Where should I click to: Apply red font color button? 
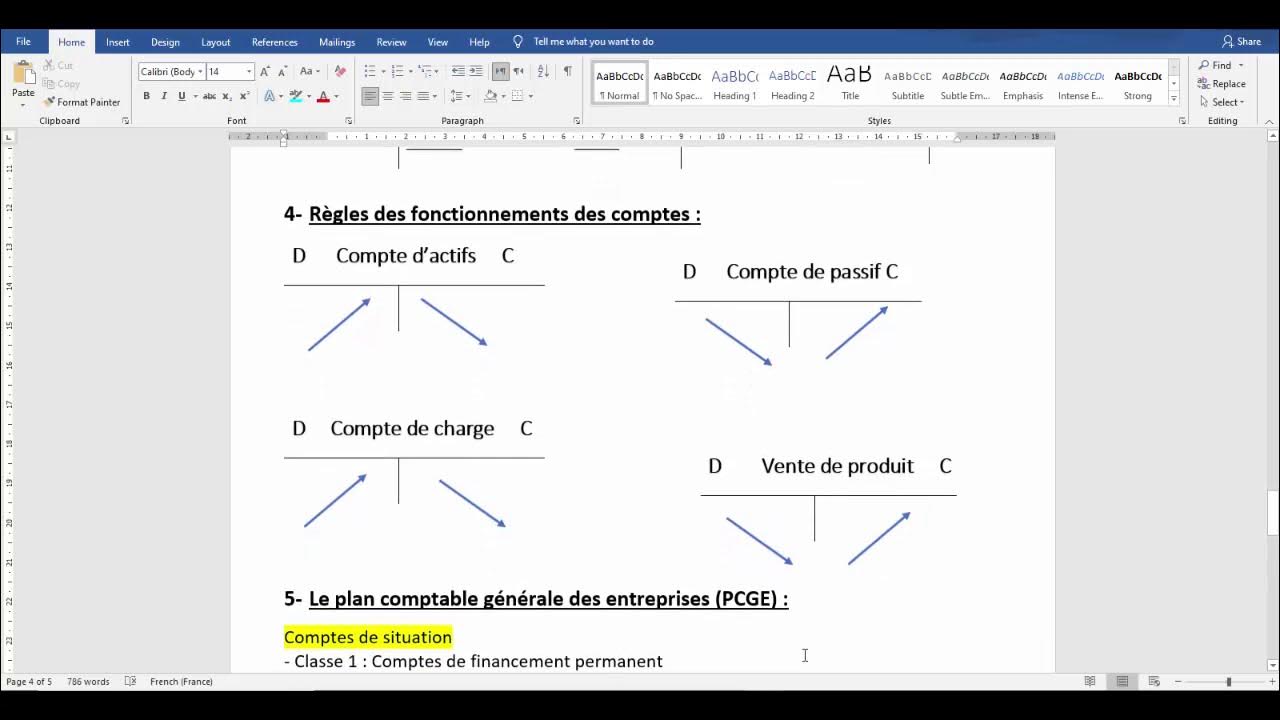323,96
